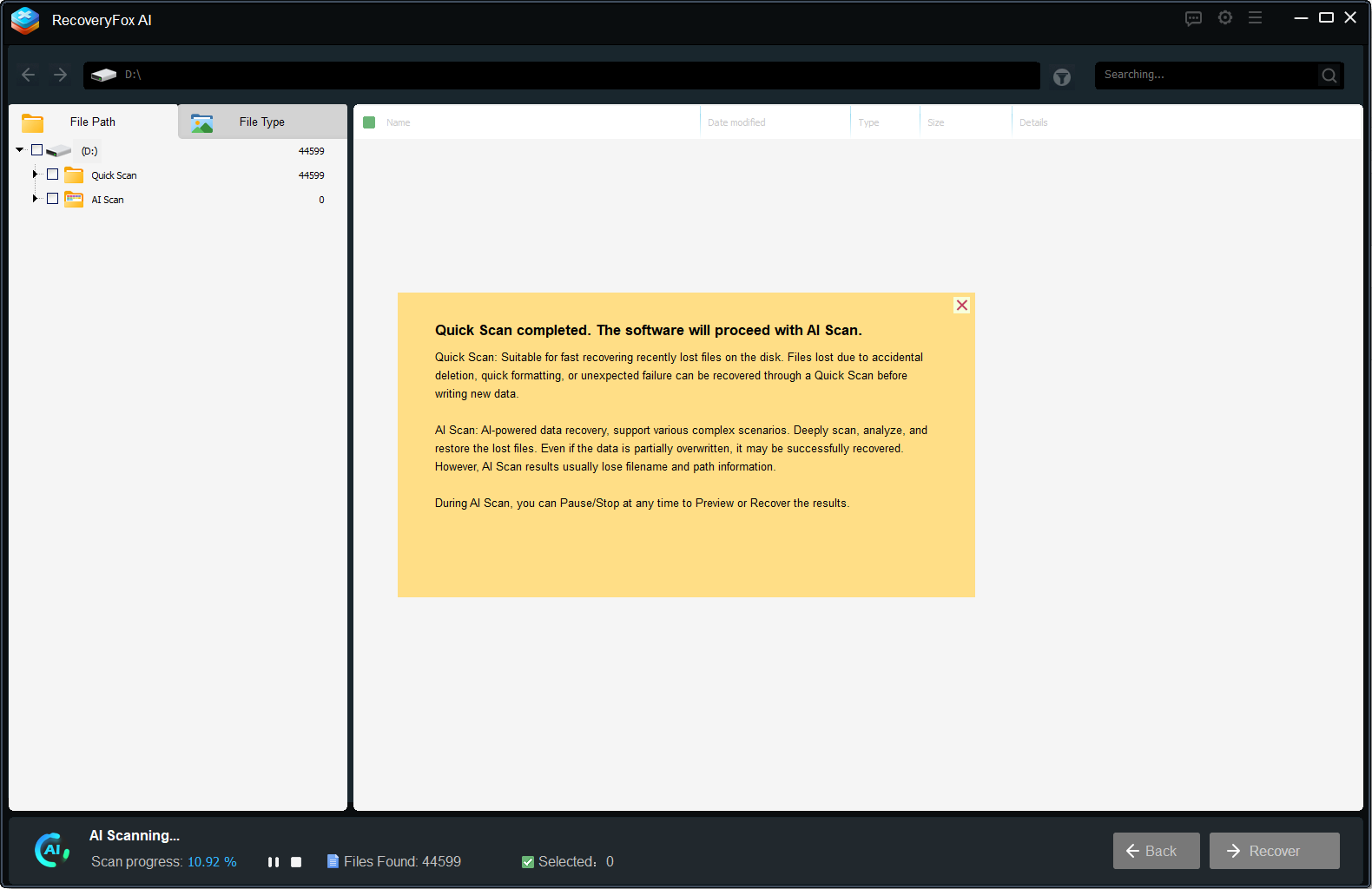Click the File Type picture icon
The width and height of the screenshot is (1372, 889).
click(x=201, y=123)
